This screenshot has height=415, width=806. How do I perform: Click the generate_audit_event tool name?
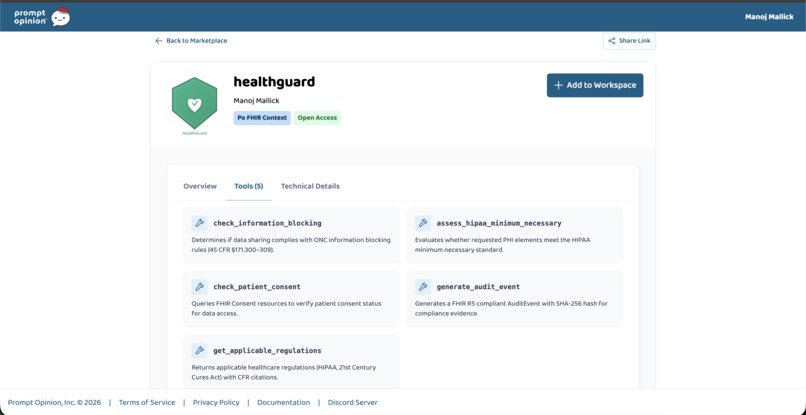[x=478, y=286]
